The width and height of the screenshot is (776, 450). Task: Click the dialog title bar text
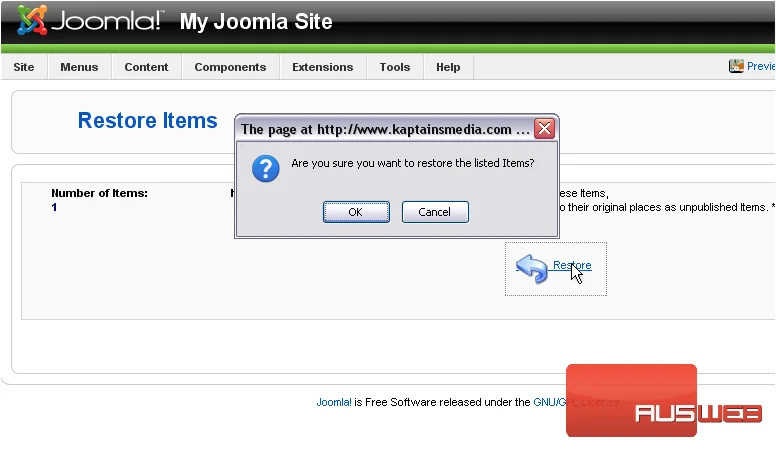coord(385,129)
